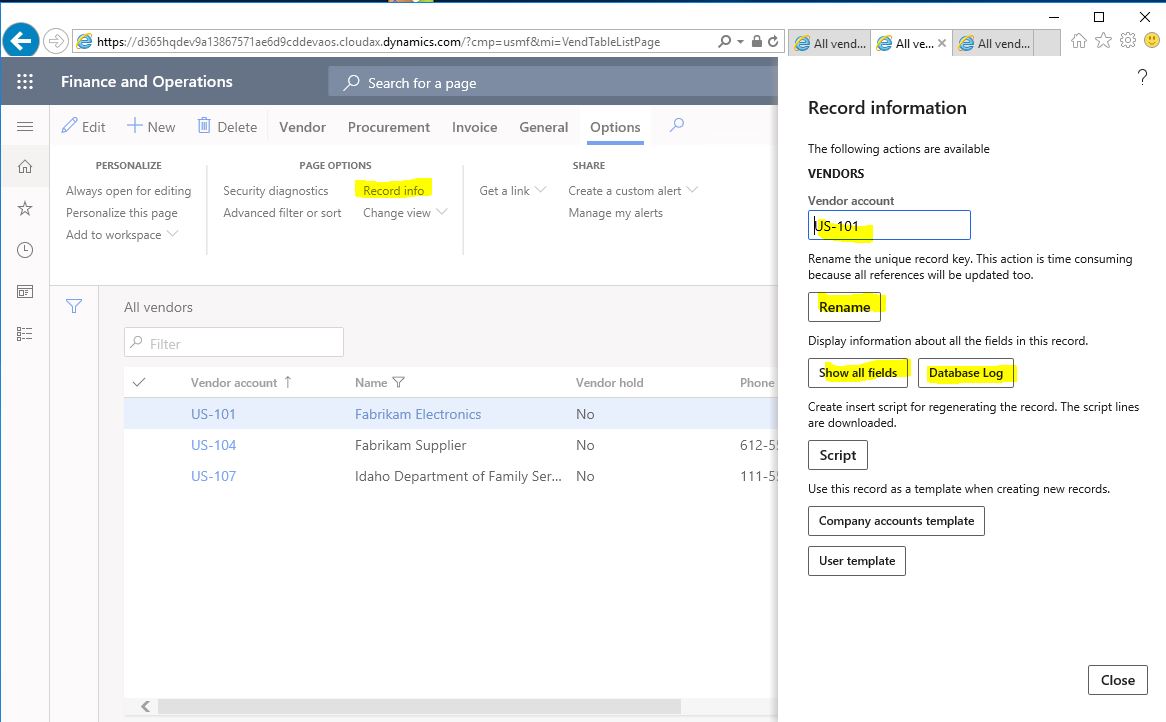This screenshot has height=722, width=1166.
Task: Open the app launcher waffle icon
Action: (25, 82)
